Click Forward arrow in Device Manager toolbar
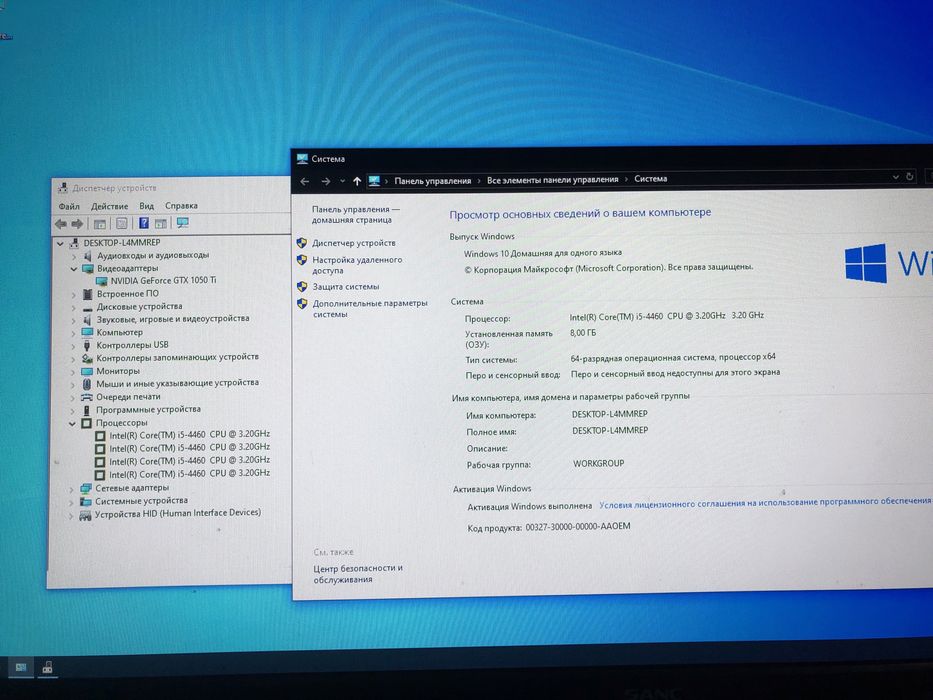The height and width of the screenshot is (700, 933). coord(77,224)
